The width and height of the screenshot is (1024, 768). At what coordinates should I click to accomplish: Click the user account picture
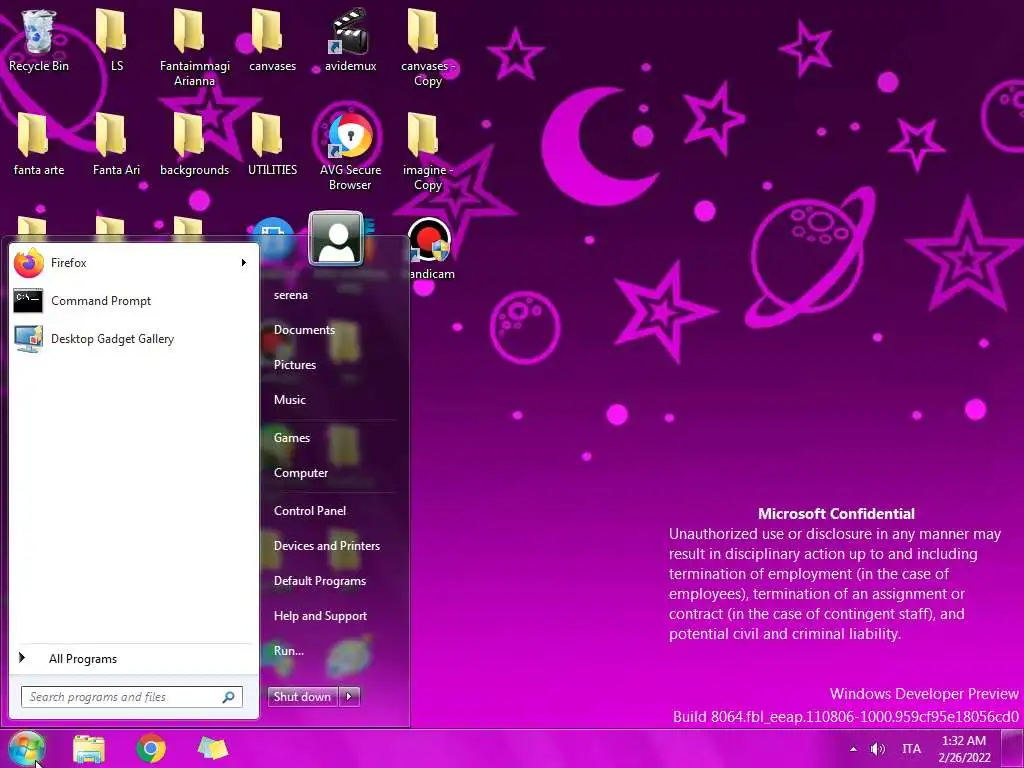point(336,238)
